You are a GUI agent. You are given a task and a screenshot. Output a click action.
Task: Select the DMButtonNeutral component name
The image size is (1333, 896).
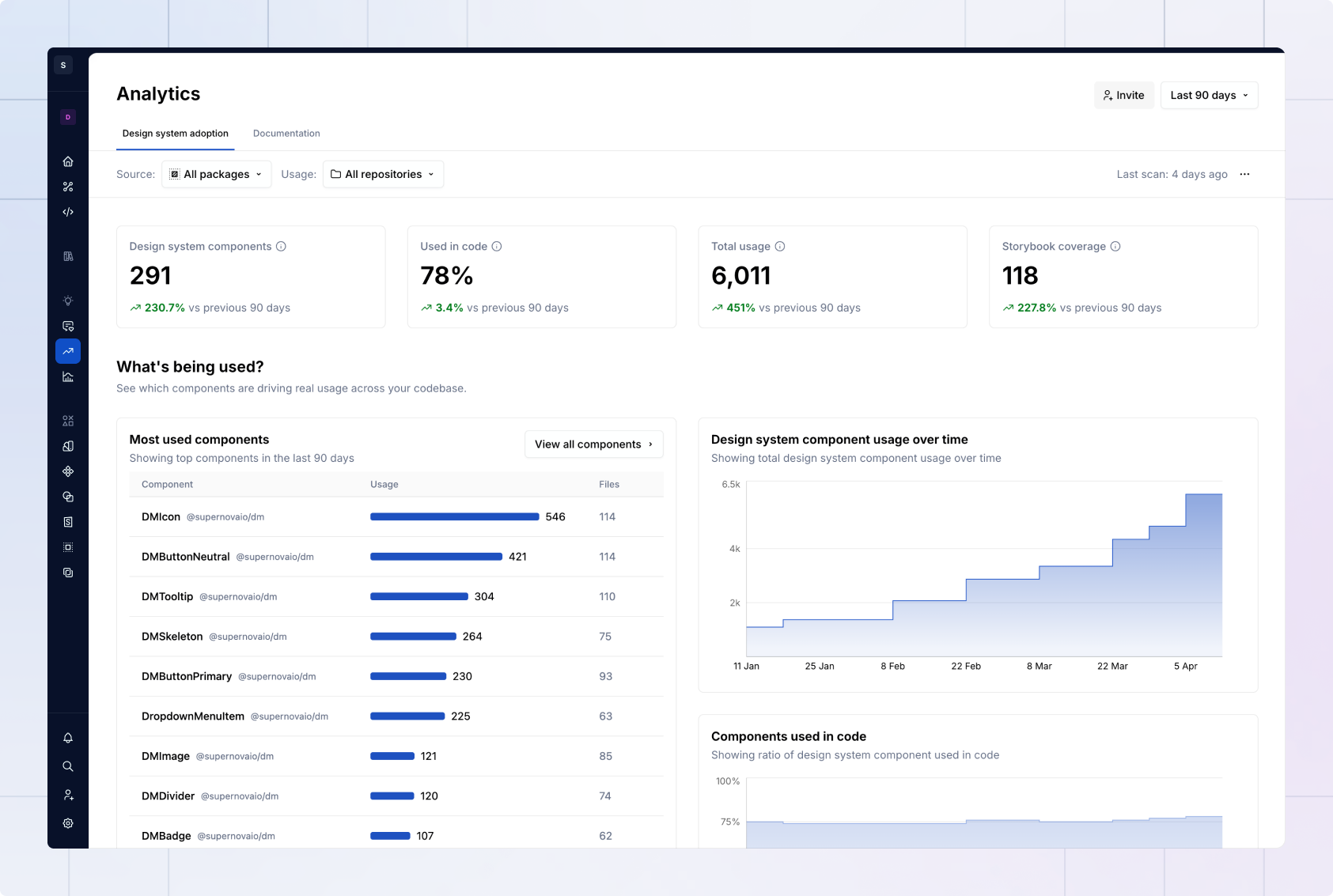point(185,557)
